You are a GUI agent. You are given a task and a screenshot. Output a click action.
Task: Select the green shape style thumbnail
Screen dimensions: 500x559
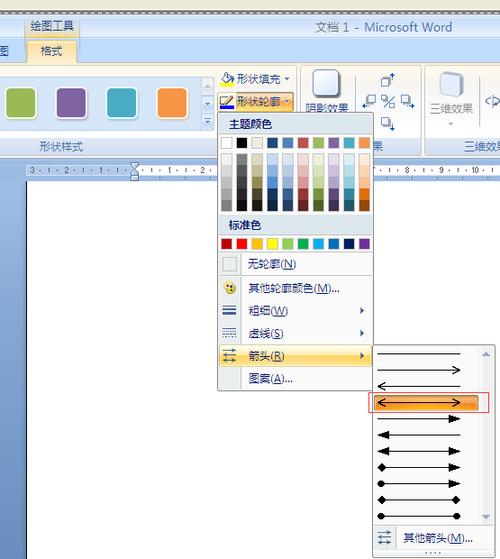coord(21,103)
